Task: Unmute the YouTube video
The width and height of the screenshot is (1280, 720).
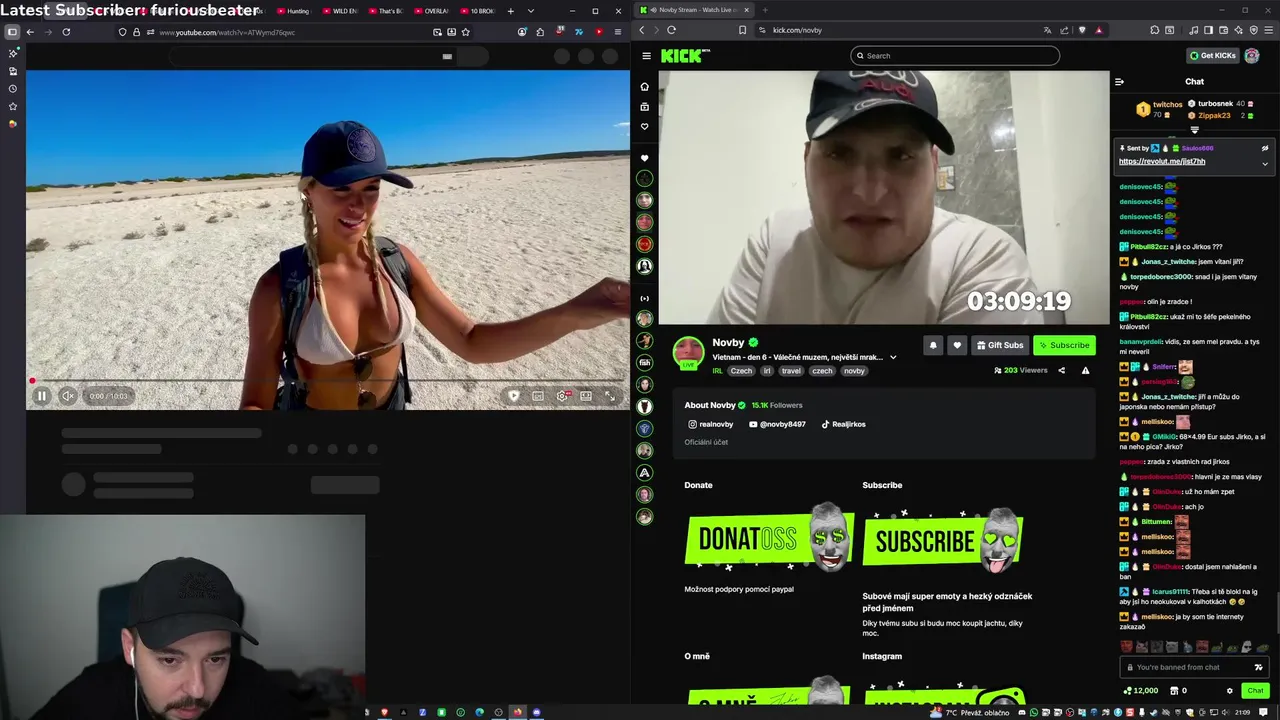Action: (x=67, y=396)
